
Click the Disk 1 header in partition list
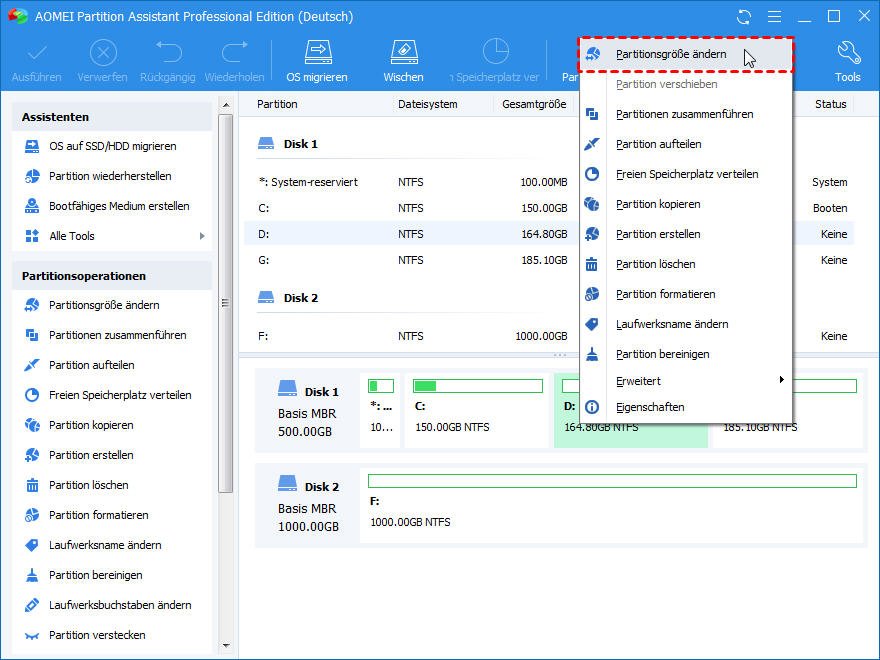[288, 144]
